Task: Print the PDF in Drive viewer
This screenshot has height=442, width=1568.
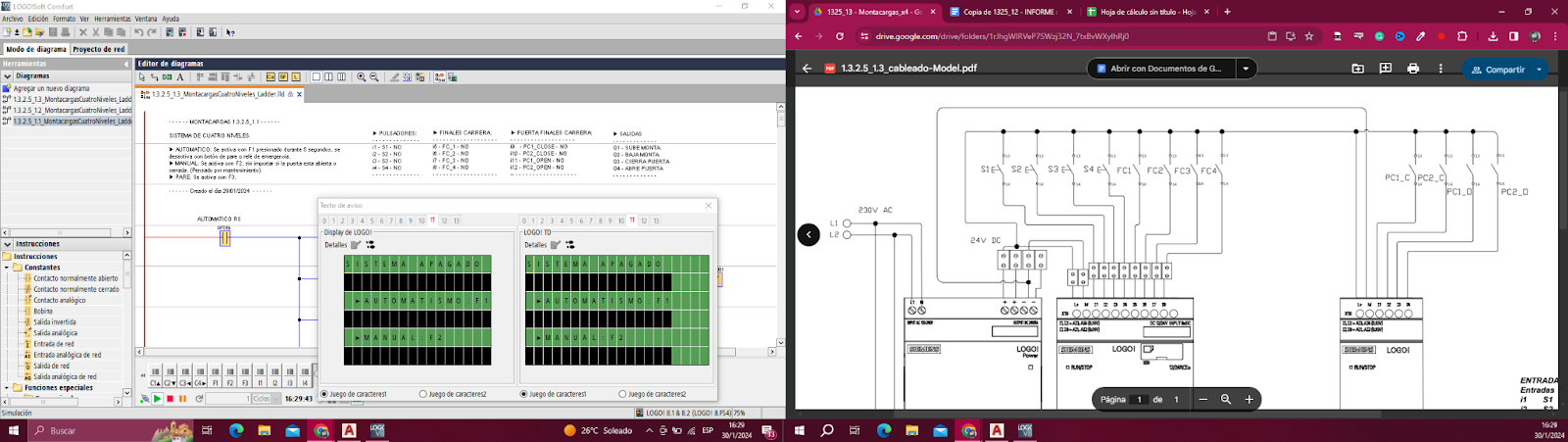Action: click(x=1412, y=69)
